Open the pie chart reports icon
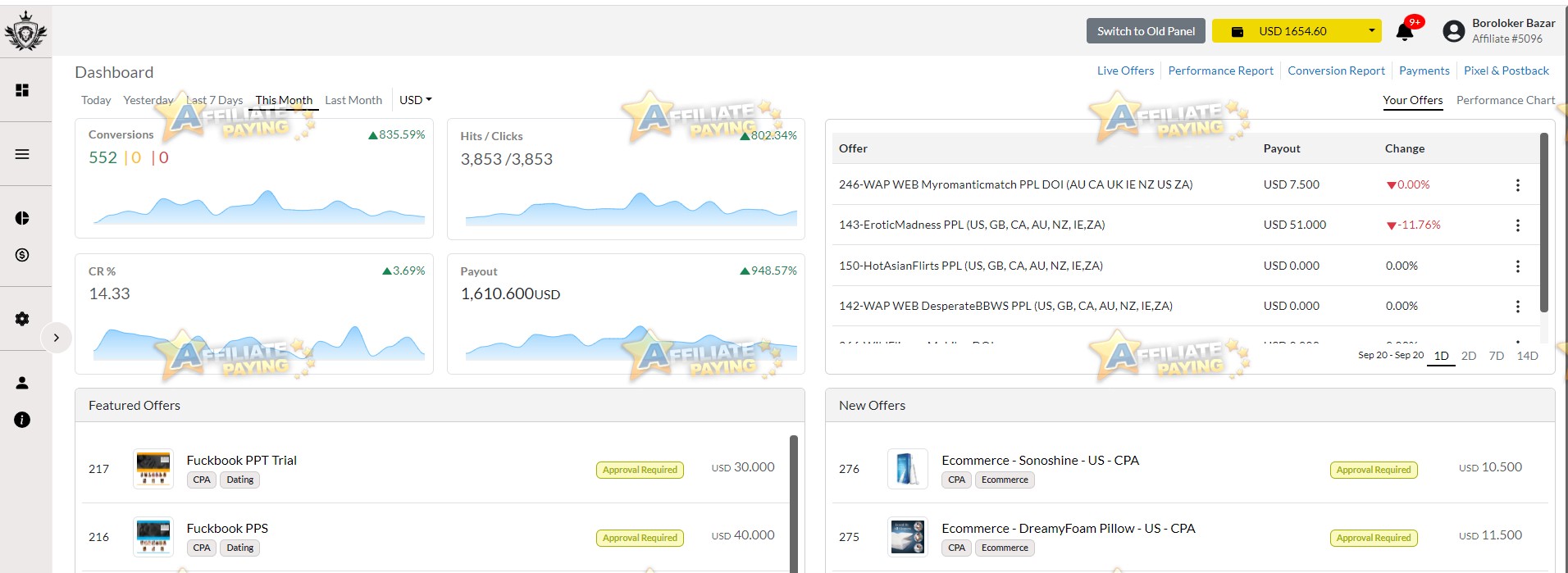Image resolution: width=1568 pixels, height=573 pixels. (22, 218)
